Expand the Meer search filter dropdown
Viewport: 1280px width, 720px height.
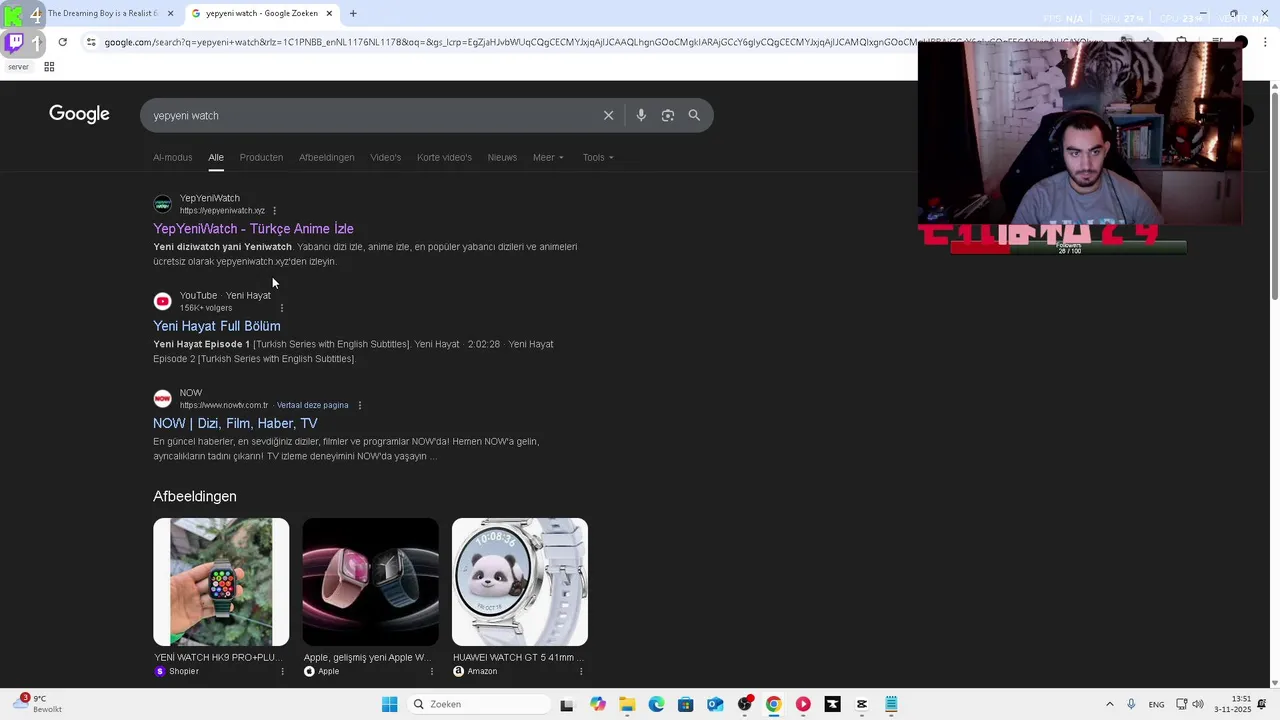[x=548, y=157]
